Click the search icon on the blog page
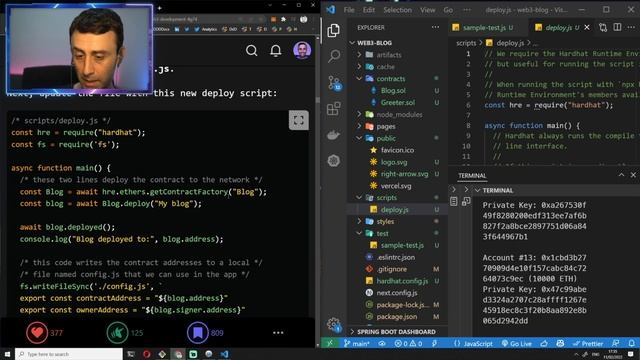This screenshot has height=360, width=640. [252, 51]
